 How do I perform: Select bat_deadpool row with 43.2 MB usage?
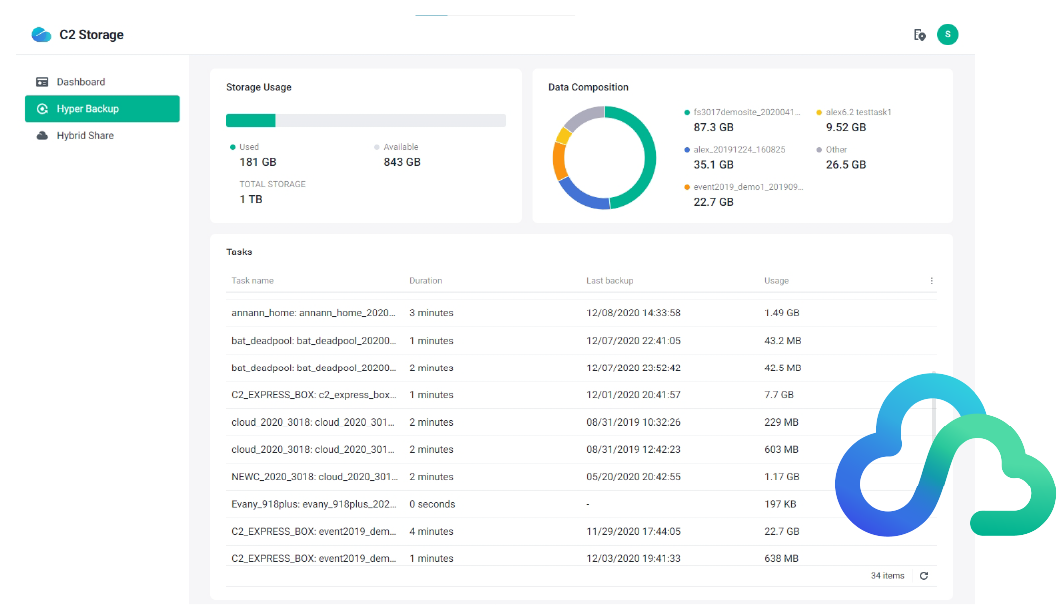[582, 341]
